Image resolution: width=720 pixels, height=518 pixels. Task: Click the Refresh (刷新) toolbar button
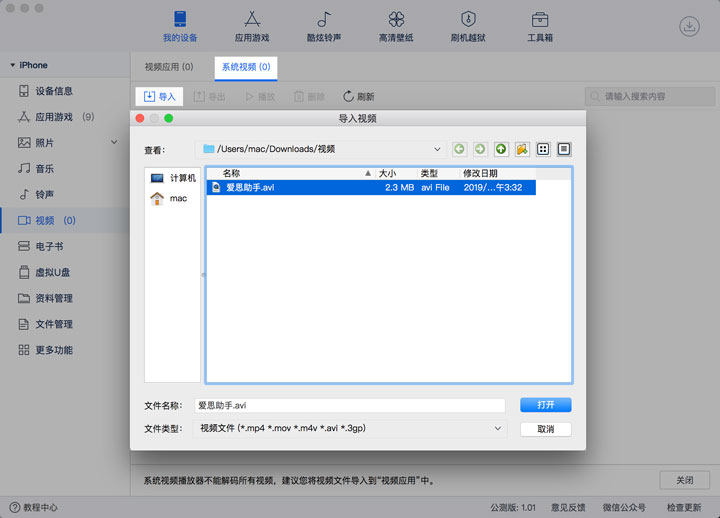(x=359, y=96)
